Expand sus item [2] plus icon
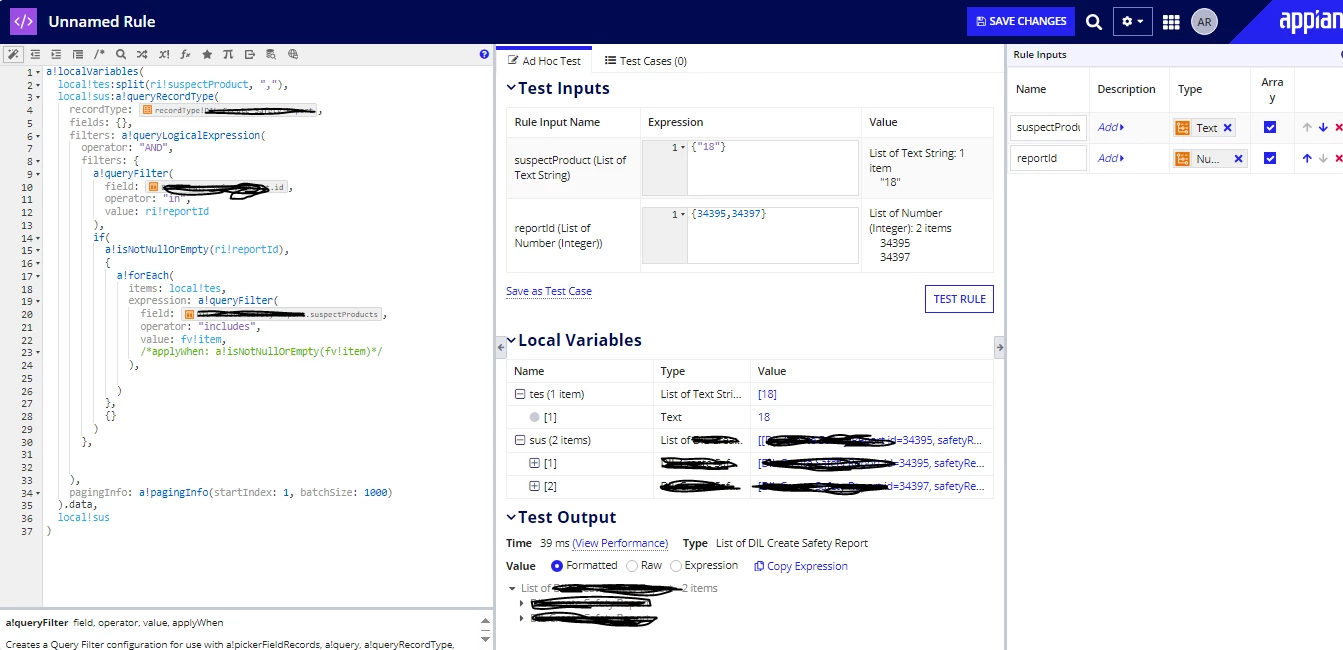Screen dimensions: 1343x650 534,486
